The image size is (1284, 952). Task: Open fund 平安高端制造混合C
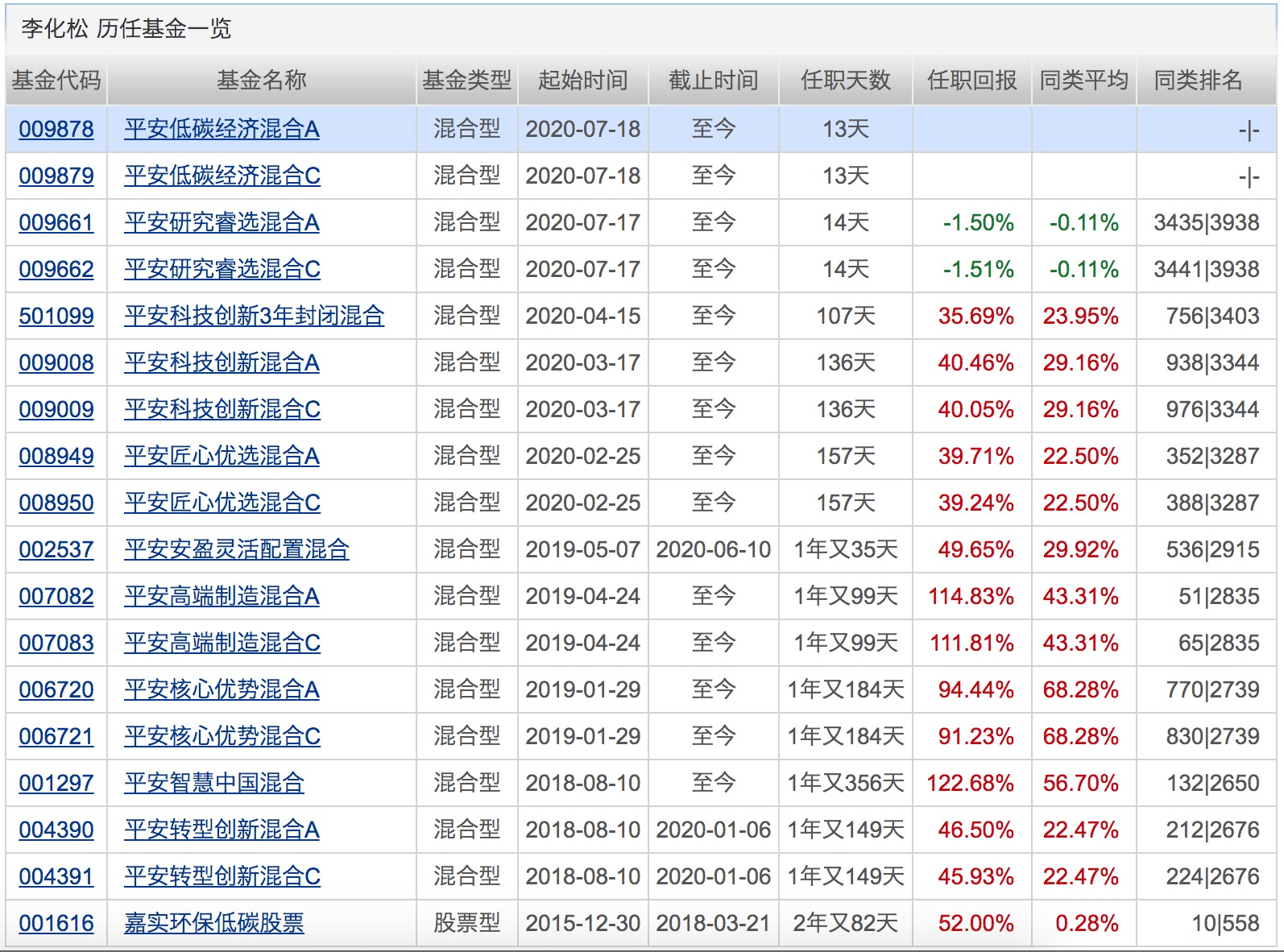pos(222,643)
